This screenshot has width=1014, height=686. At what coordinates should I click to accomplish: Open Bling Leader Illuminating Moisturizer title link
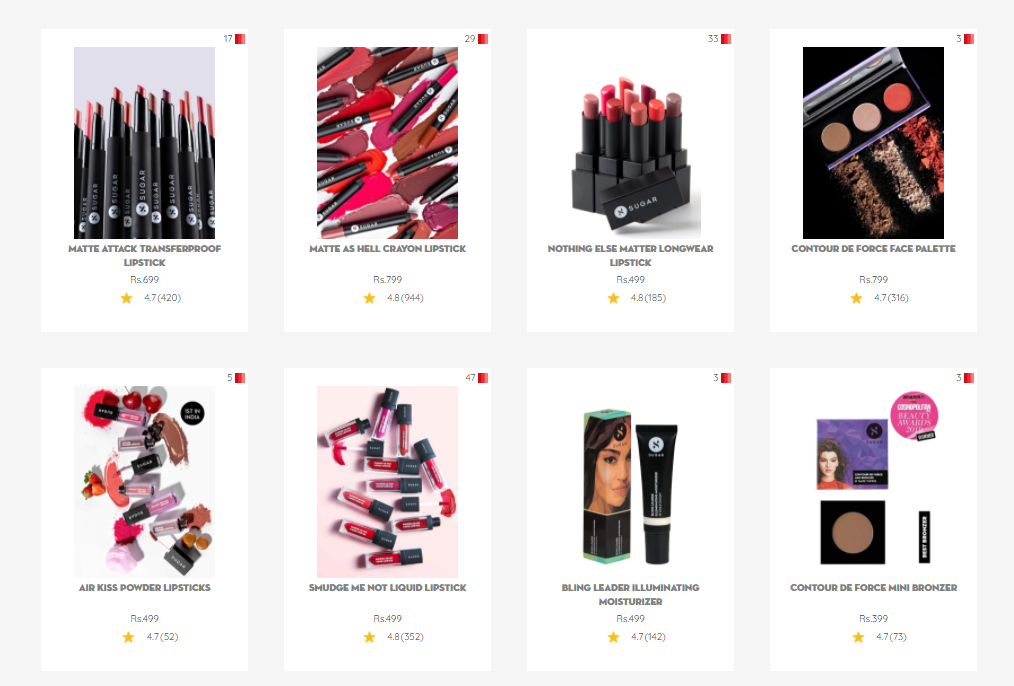click(631, 594)
